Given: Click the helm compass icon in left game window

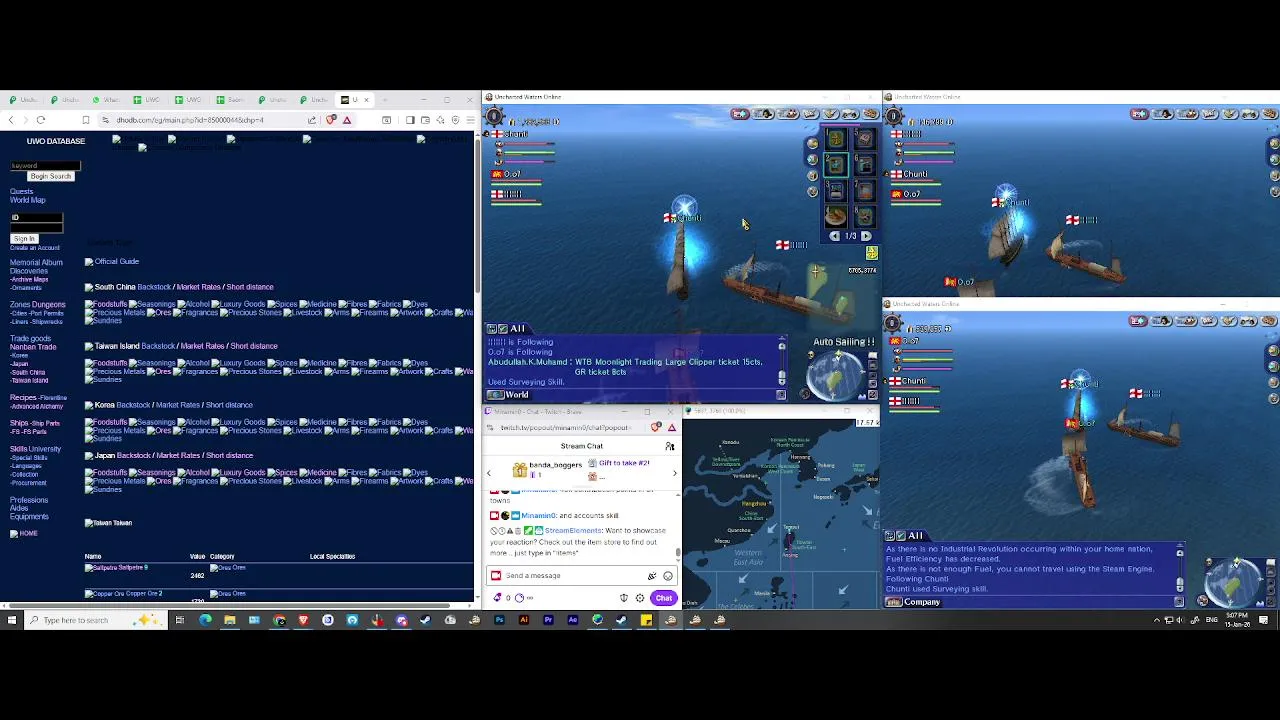Looking at the screenshot, I should (x=494, y=118).
